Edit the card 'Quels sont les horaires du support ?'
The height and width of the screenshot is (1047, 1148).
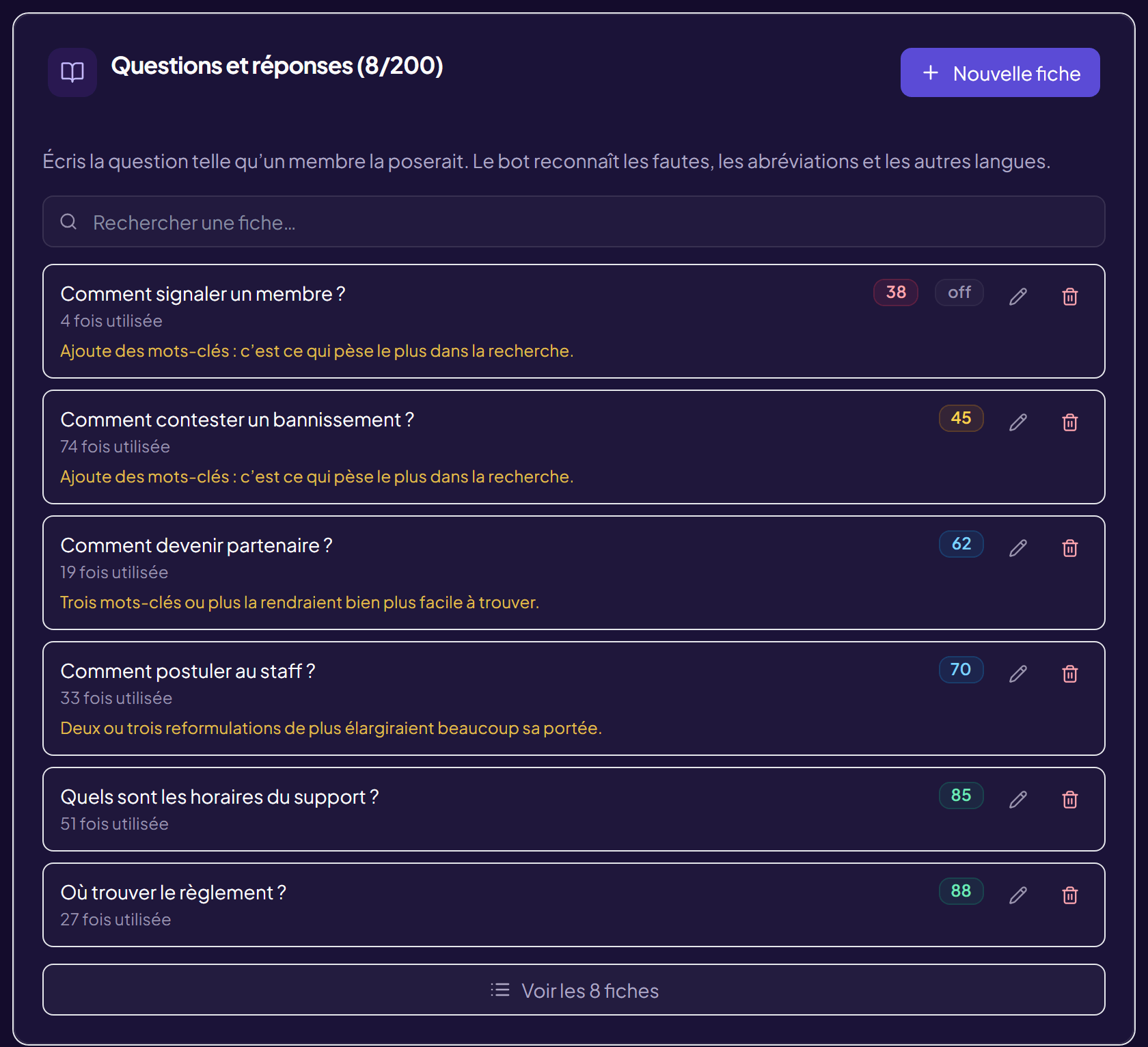(1018, 799)
